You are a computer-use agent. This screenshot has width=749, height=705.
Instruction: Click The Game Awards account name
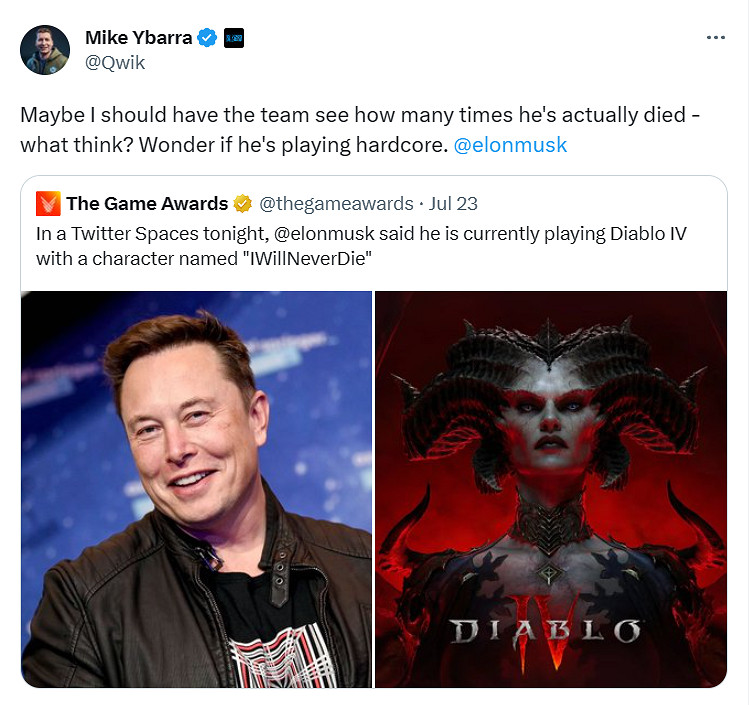(x=147, y=203)
